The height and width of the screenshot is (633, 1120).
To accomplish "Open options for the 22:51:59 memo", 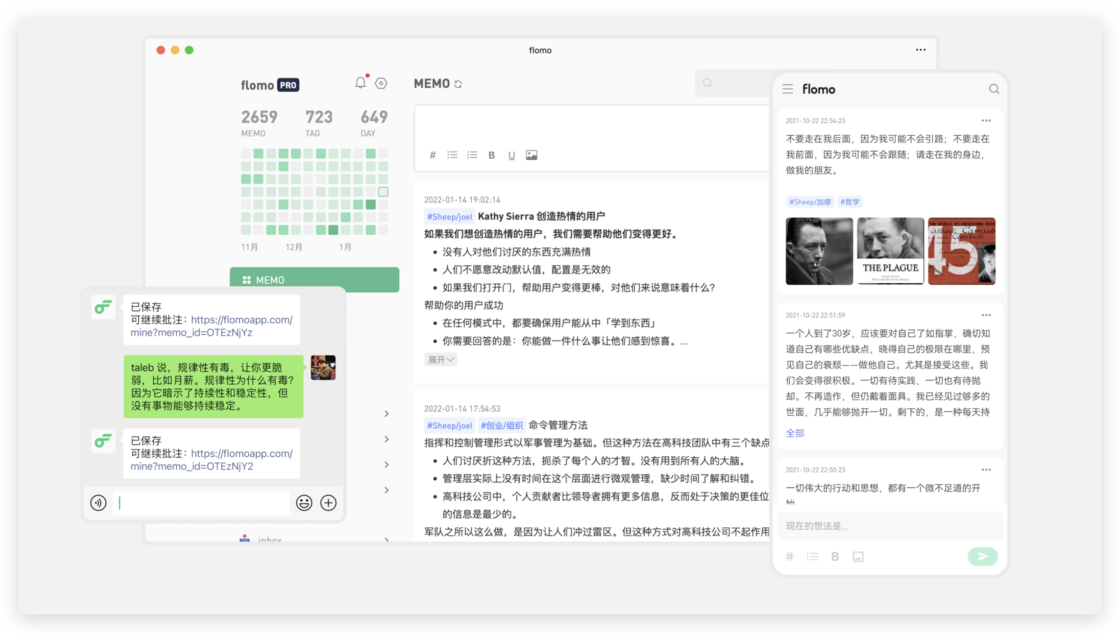I will click(986, 315).
